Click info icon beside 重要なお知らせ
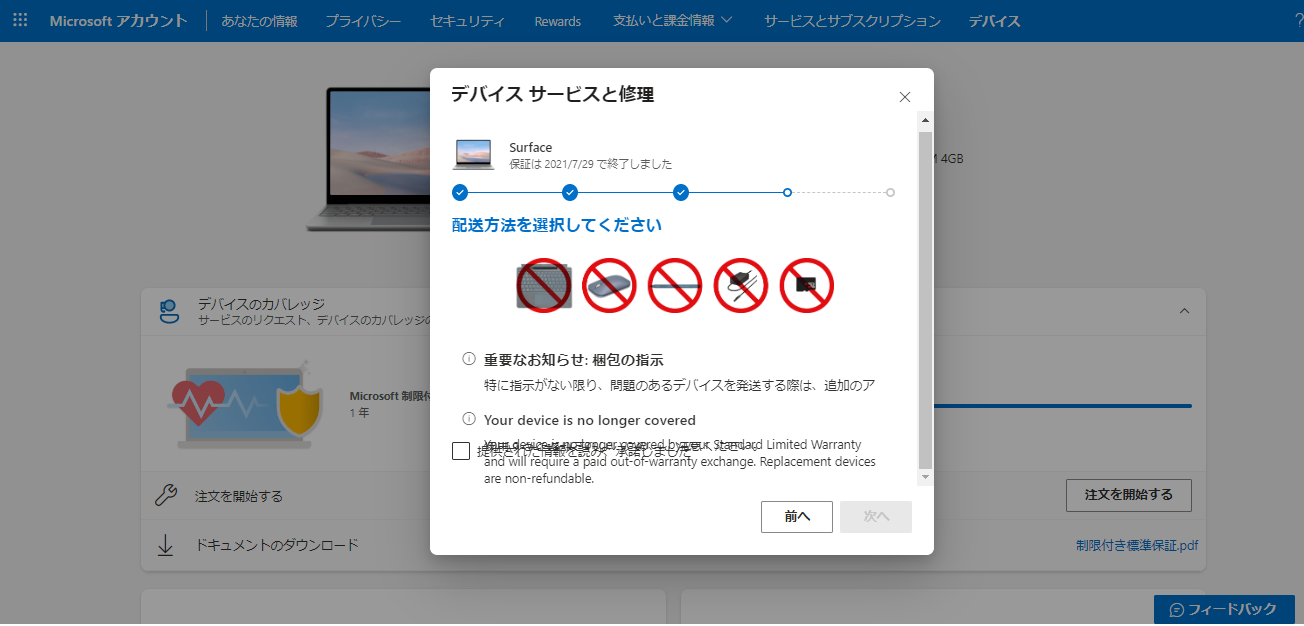This screenshot has width=1304, height=626. click(469, 359)
